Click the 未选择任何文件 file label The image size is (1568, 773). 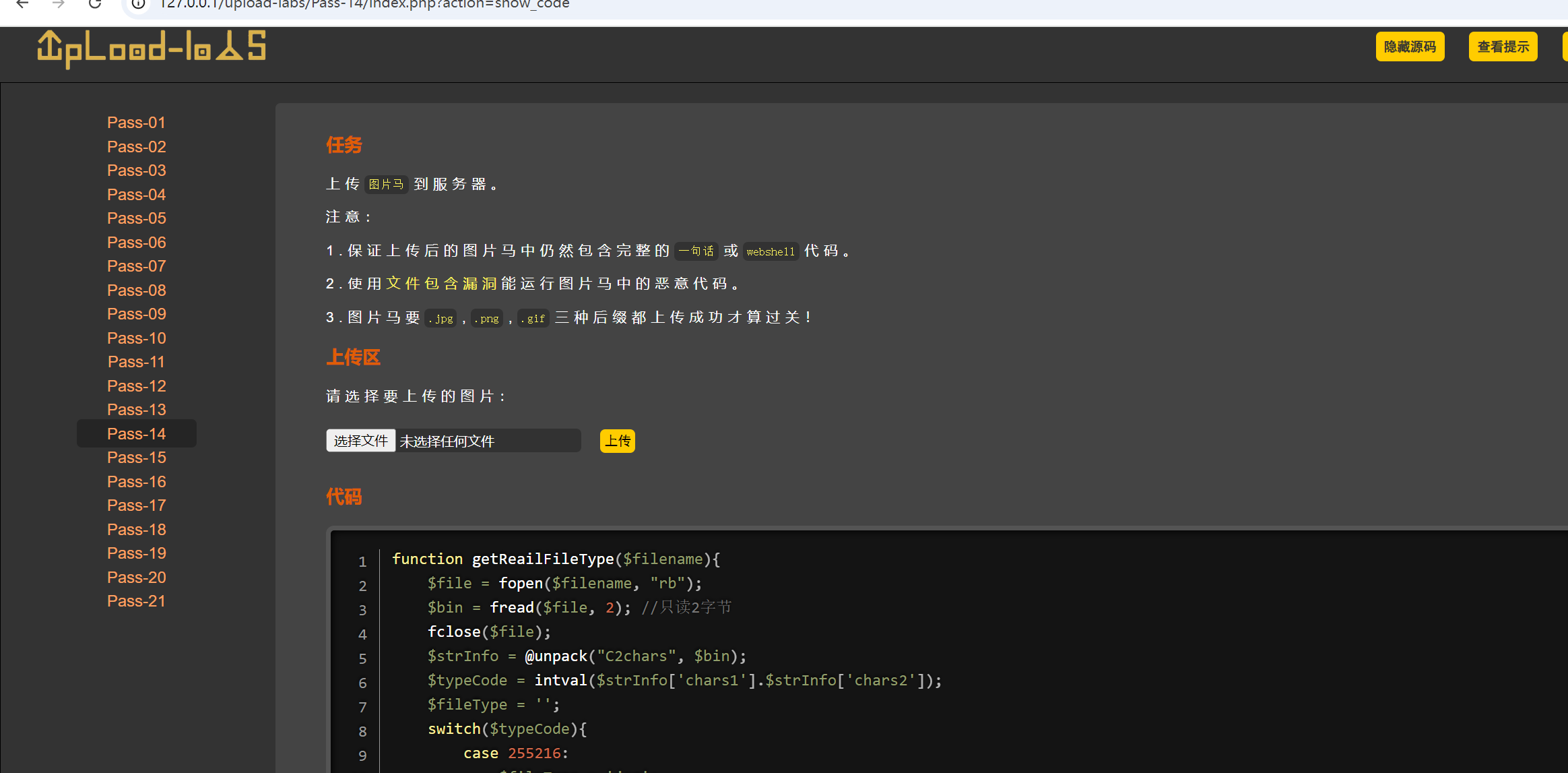[x=447, y=441]
